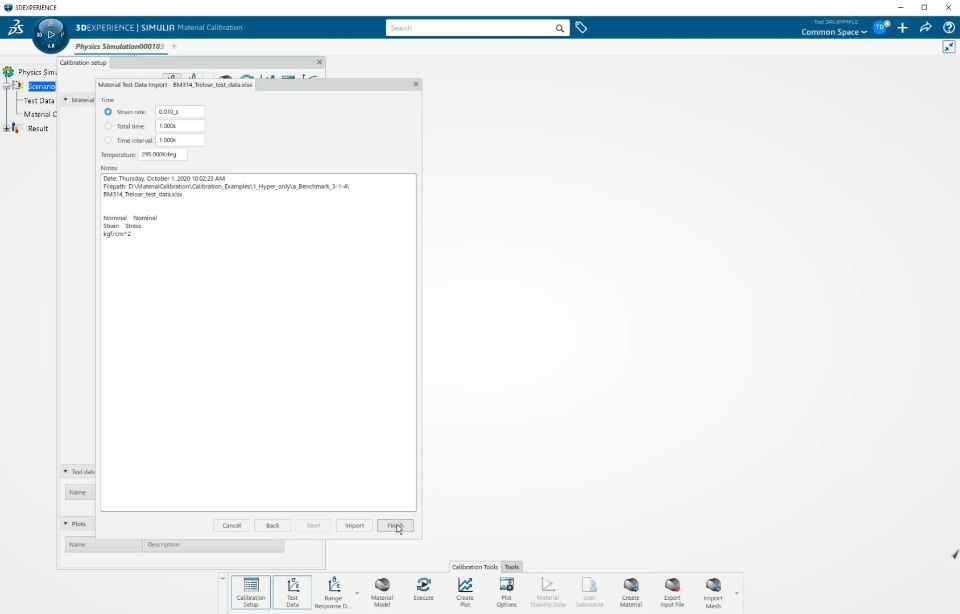Collapse the Plots section

(66, 524)
